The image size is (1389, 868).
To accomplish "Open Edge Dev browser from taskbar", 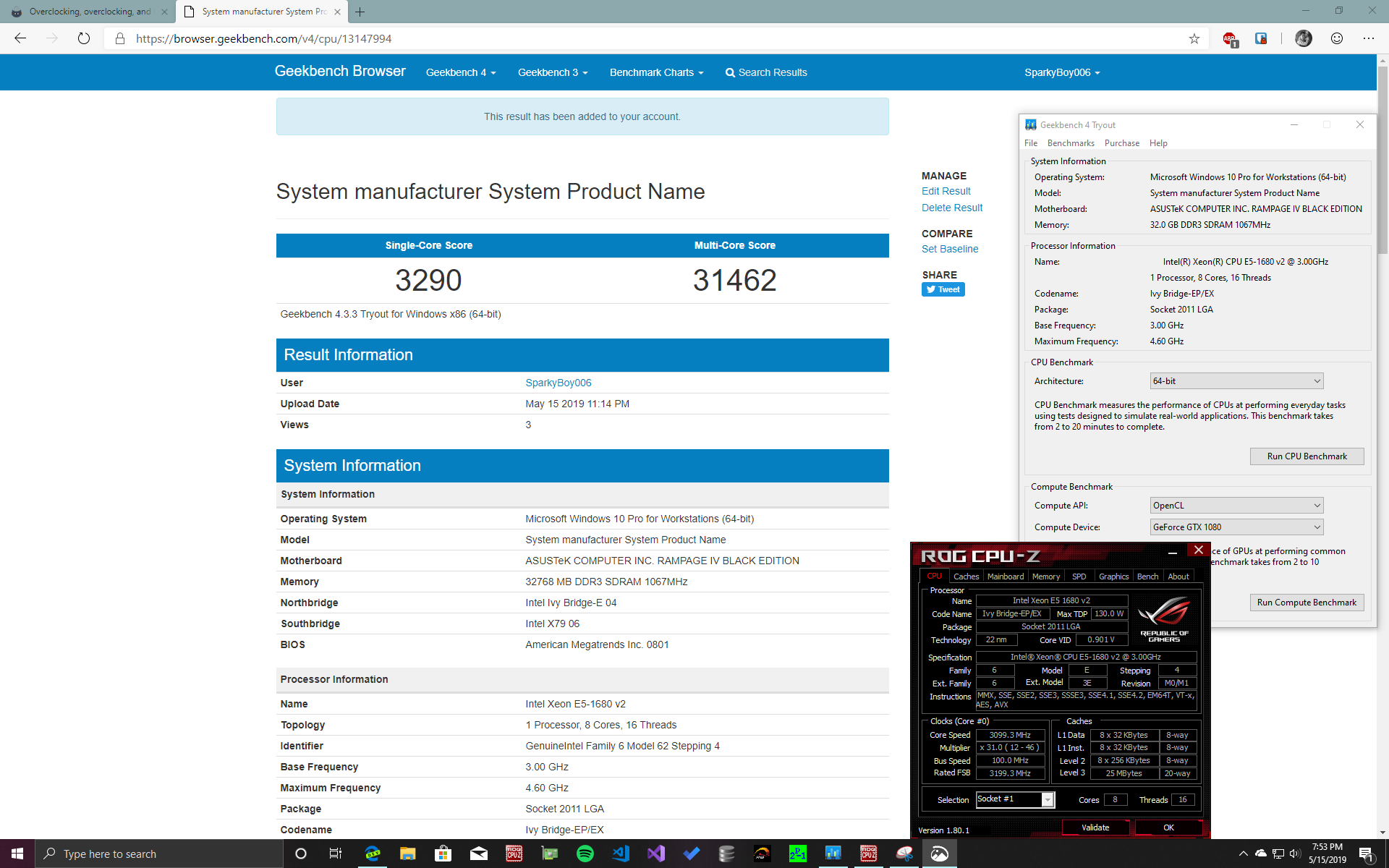I will pos(373,854).
